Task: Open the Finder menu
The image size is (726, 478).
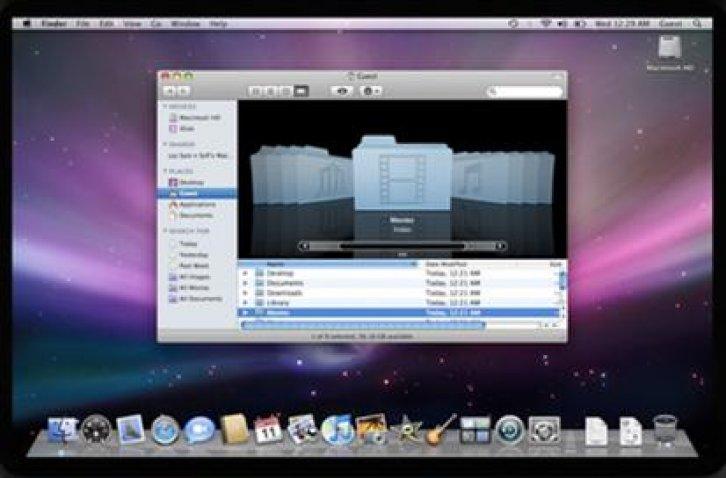Action: click(x=54, y=23)
